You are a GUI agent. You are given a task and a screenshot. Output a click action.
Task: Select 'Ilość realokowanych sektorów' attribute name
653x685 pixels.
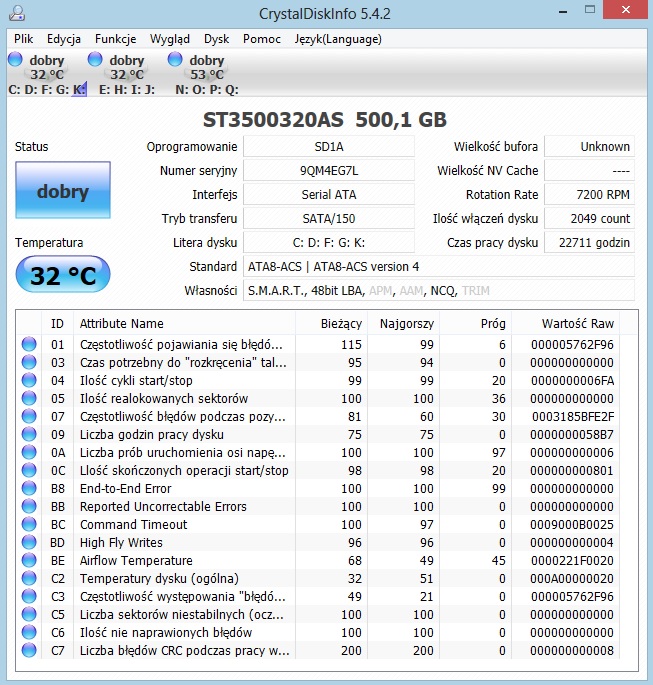click(x=164, y=398)
